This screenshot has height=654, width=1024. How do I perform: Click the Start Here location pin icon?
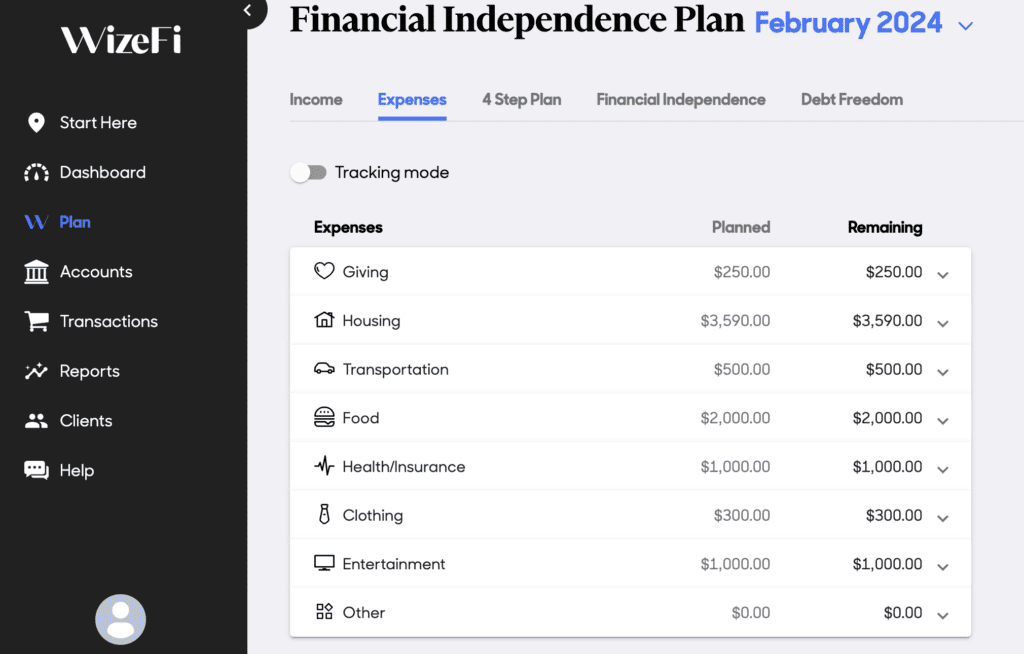[x=36, y=123]
